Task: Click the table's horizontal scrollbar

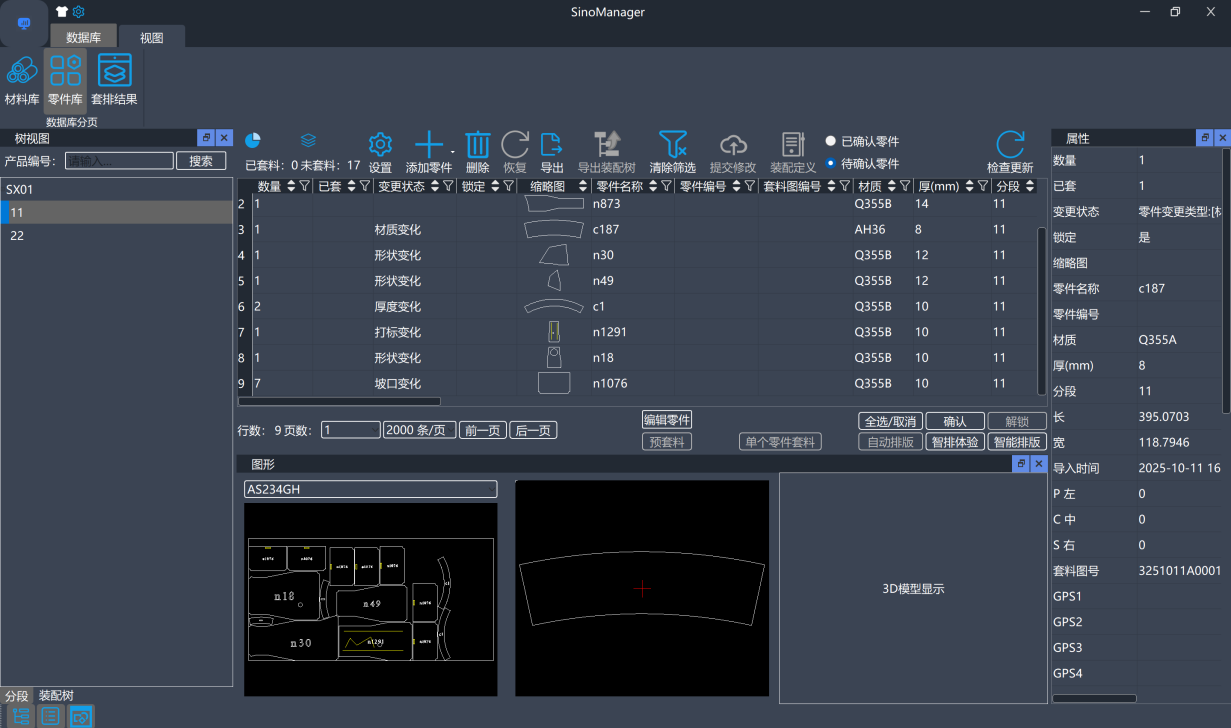Action: point(338,401)
